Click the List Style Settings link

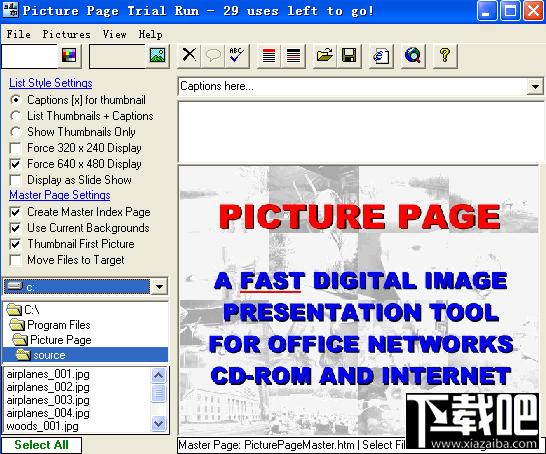coord(51,83)
